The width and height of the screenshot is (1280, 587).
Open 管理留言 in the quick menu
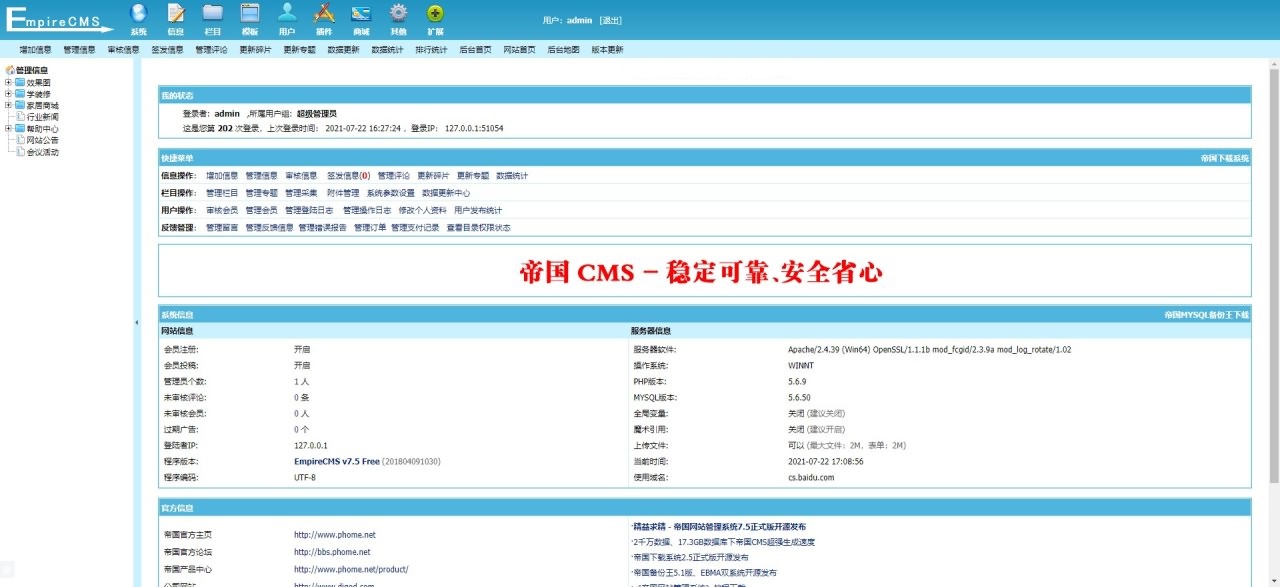222,227
